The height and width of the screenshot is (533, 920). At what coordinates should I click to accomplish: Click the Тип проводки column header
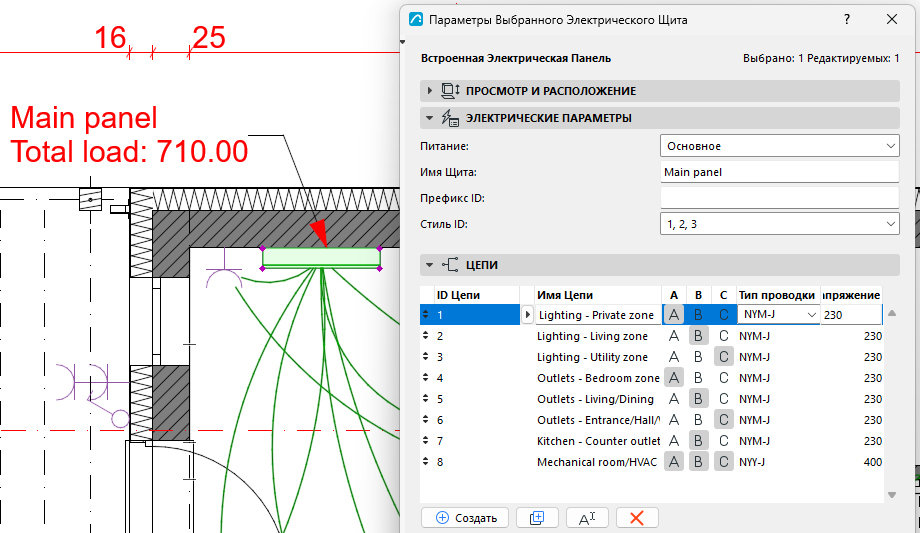tap(777, 295)
